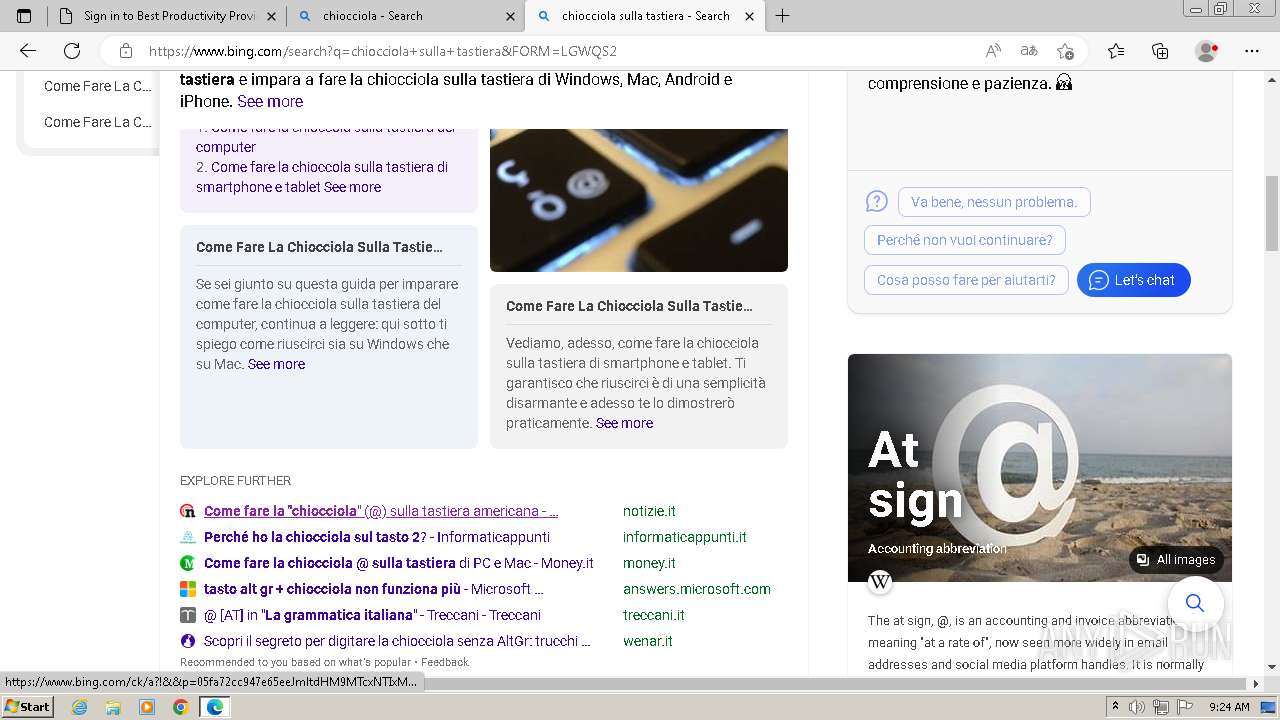This screenshot has width=1280, height=720.
Task: Click the Microsoft logo favicon result icon
Action: (x=188, y=589)
